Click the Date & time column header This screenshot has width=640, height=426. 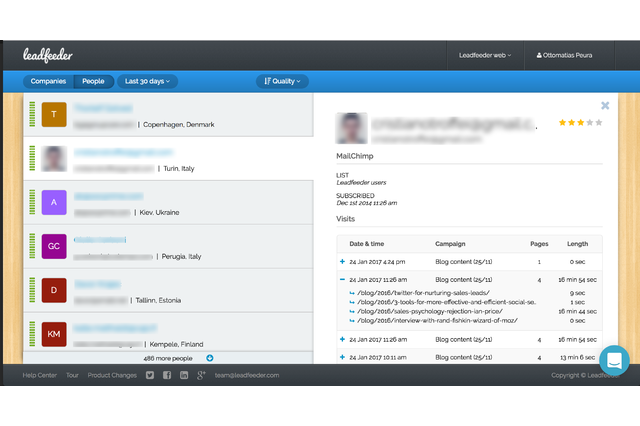pos(367,244)
